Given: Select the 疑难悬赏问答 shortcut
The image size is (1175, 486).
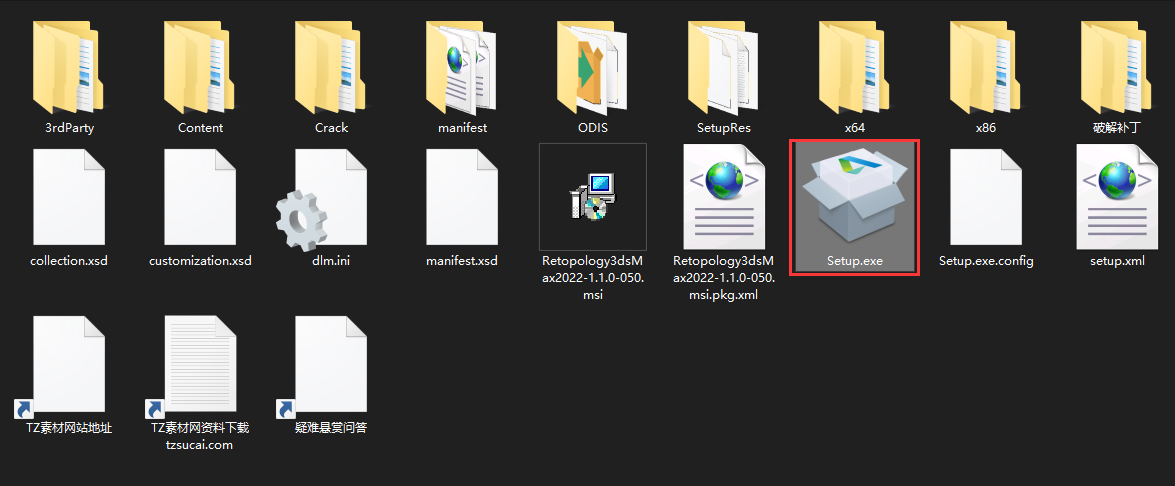Looking at the screenshot, I should (x=331, y=366).
